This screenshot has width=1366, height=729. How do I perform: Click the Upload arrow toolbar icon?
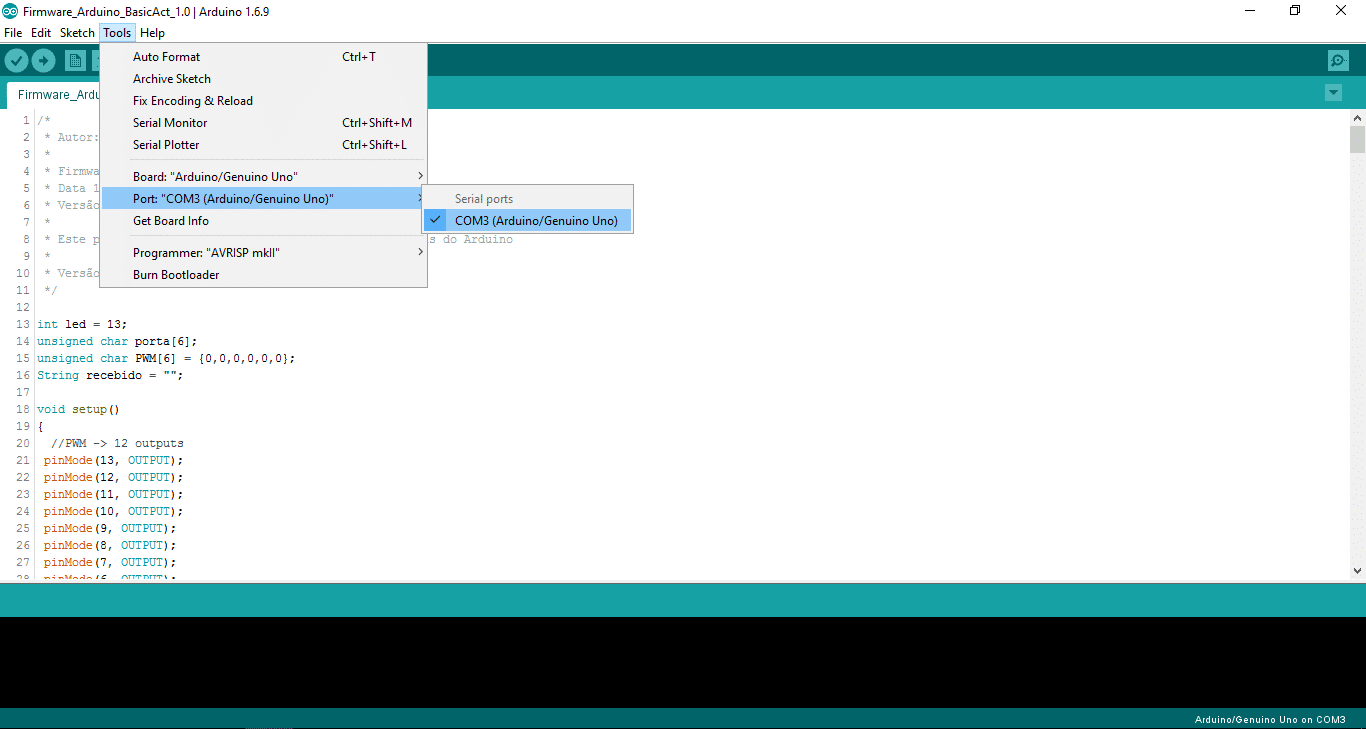point(43,61)
